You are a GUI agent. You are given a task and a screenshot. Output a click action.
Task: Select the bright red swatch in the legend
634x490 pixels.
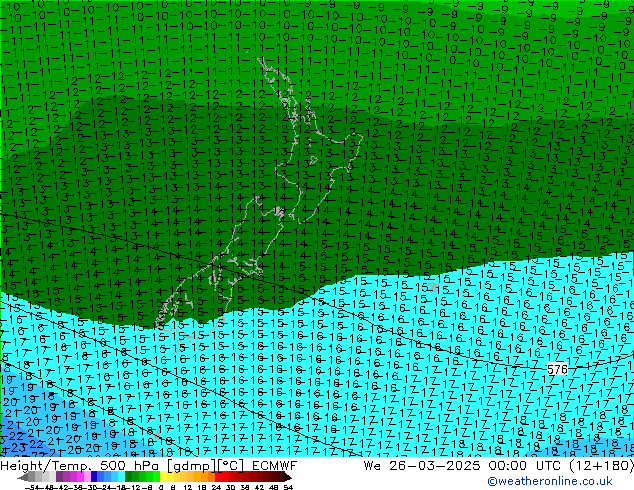pyautogui.click(x=232, y=477)
